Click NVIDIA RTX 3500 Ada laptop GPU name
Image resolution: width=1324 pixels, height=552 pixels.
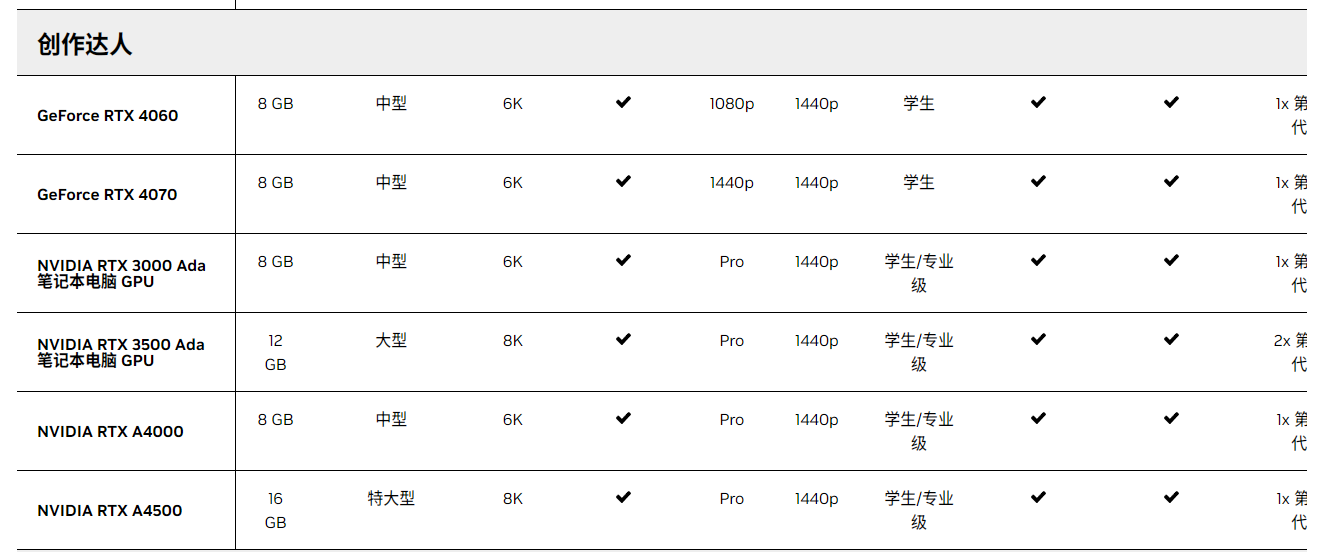121,352
